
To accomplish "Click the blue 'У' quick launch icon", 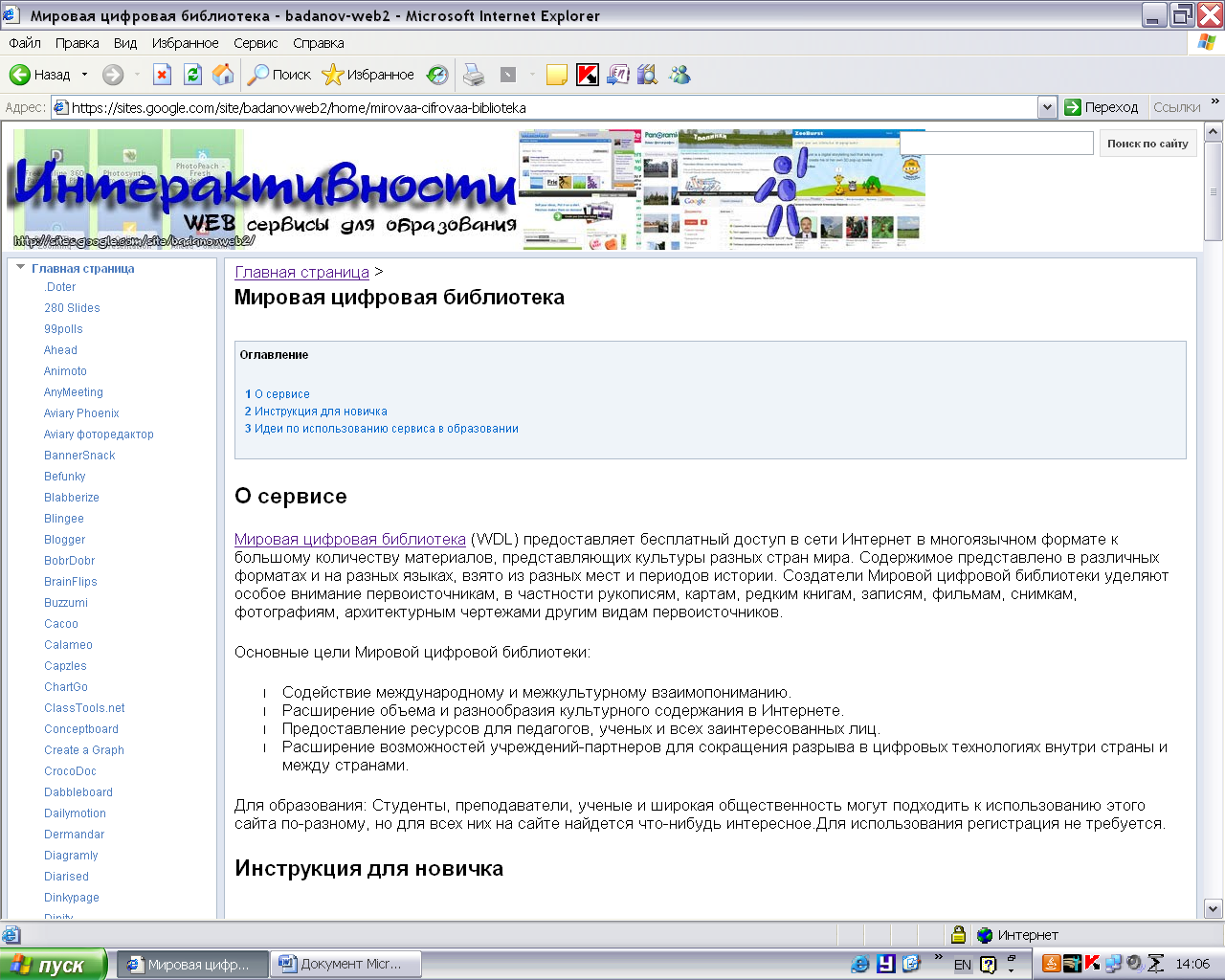I will pos(886,964).
